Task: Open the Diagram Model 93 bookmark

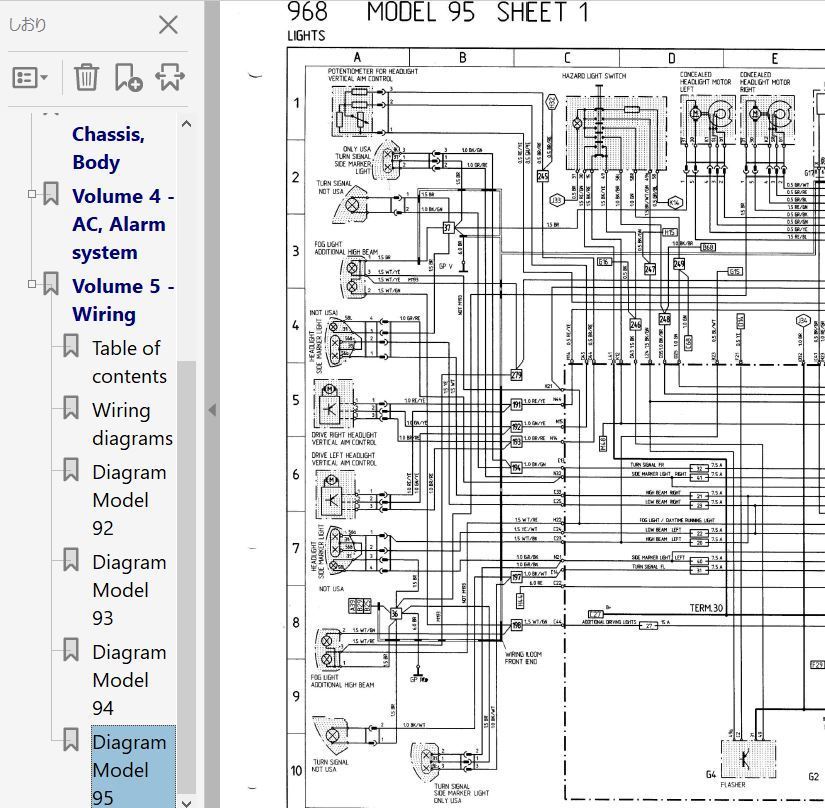Action: 129,590
